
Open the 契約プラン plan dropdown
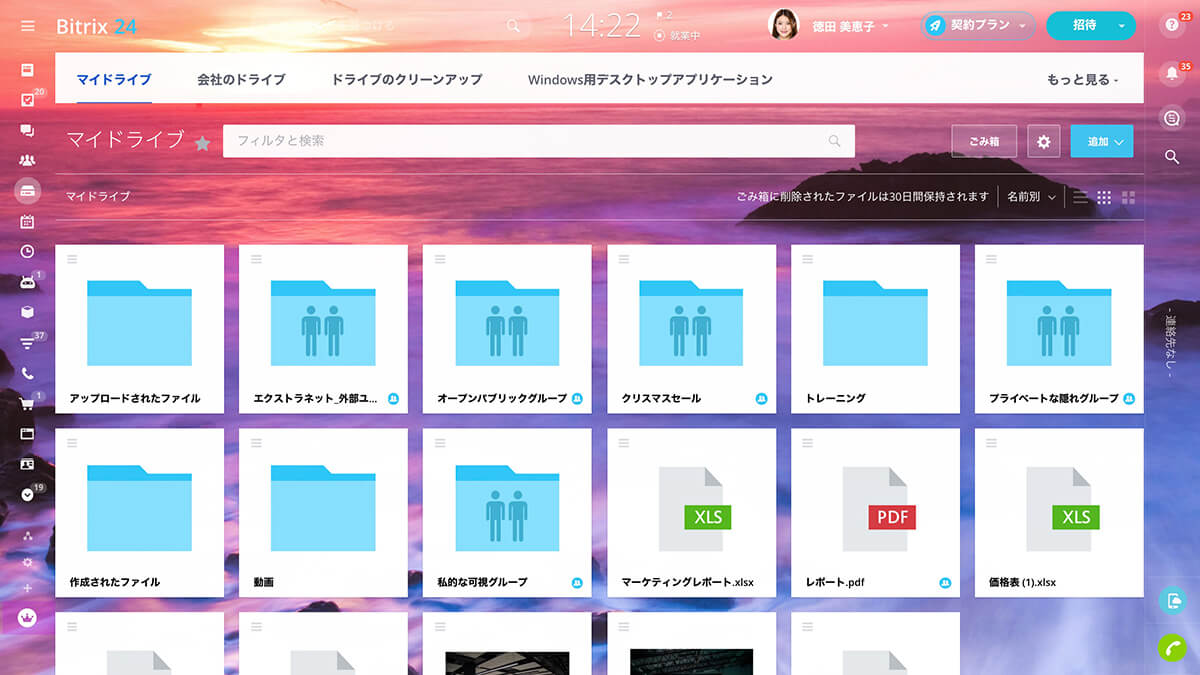(x=978, y=26)
